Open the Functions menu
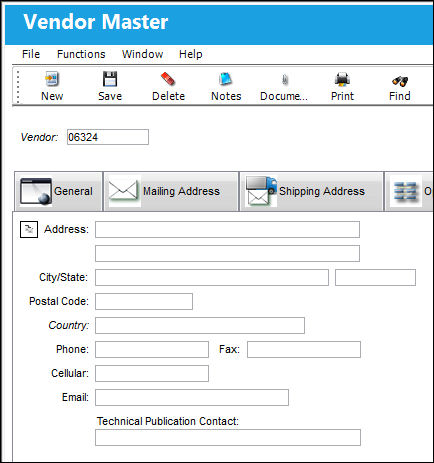The image size is (434, 463). (x=81, y=54)
